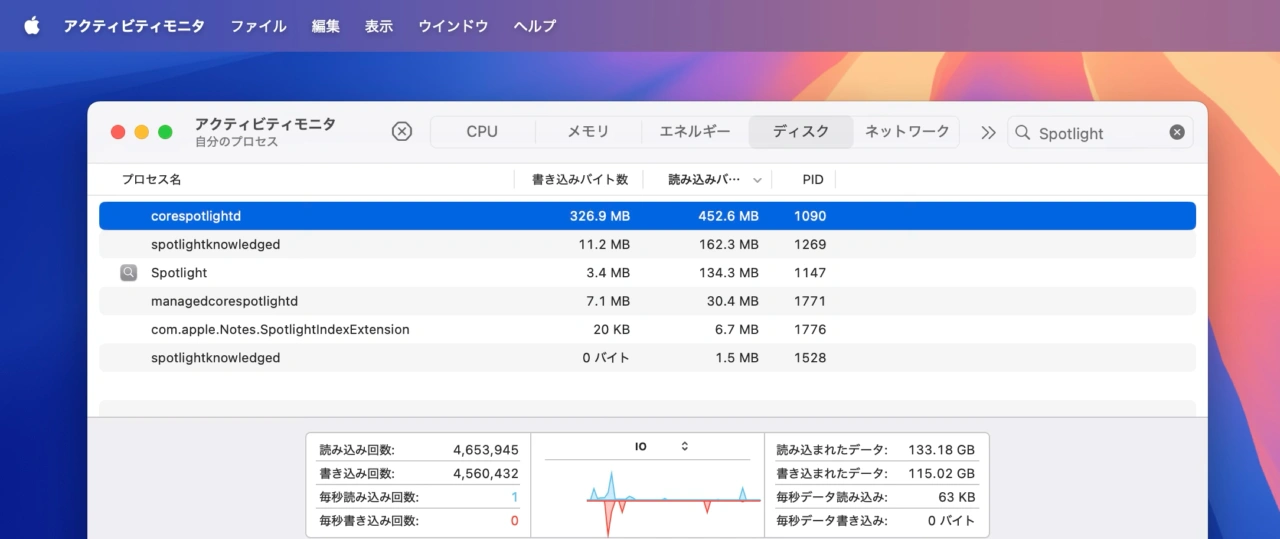Switch to the CPU tab
Screen dimensions: 1280x539
point(482,132)
